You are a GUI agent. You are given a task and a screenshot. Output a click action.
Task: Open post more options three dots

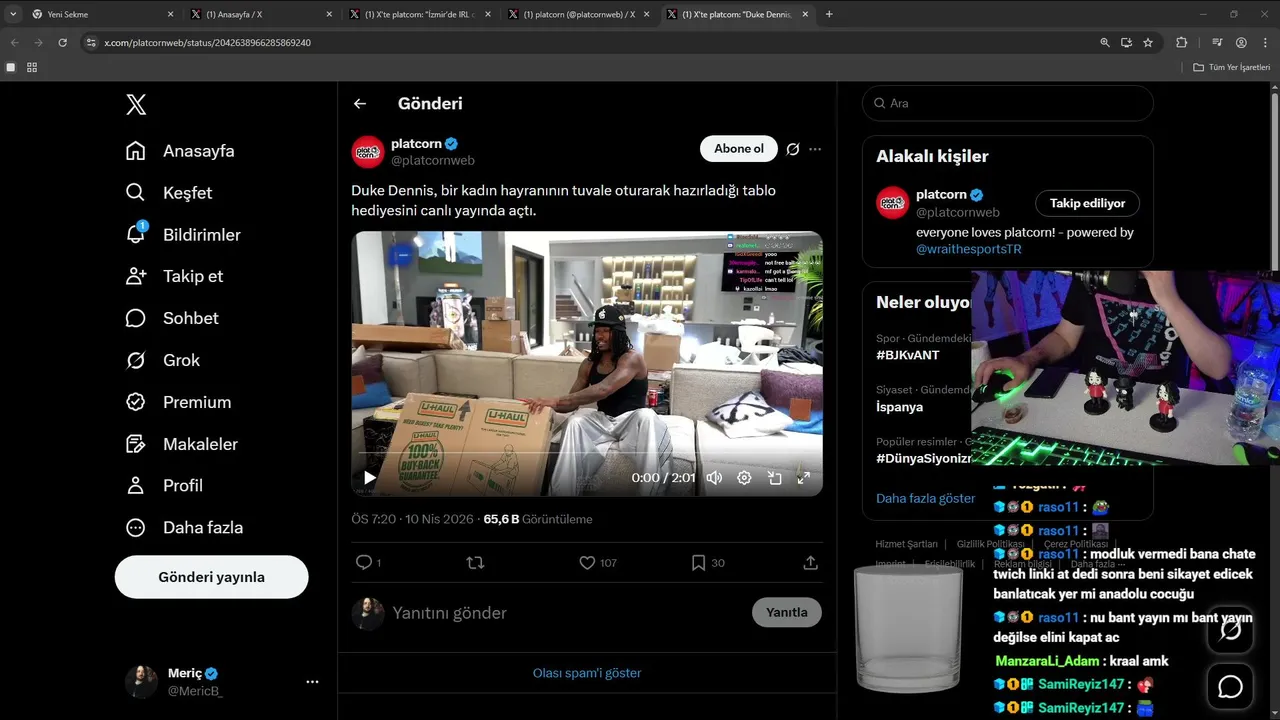coord(815,149)
